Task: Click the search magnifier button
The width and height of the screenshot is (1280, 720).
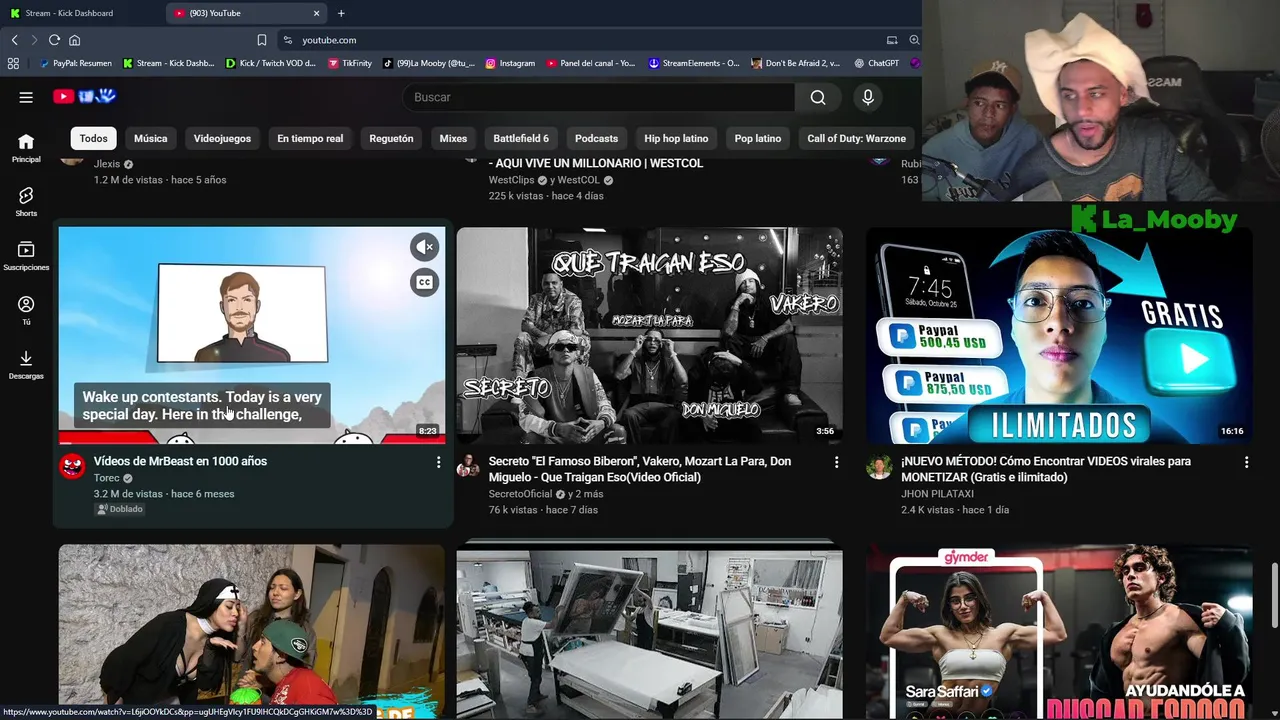Action: click(818, 97)
